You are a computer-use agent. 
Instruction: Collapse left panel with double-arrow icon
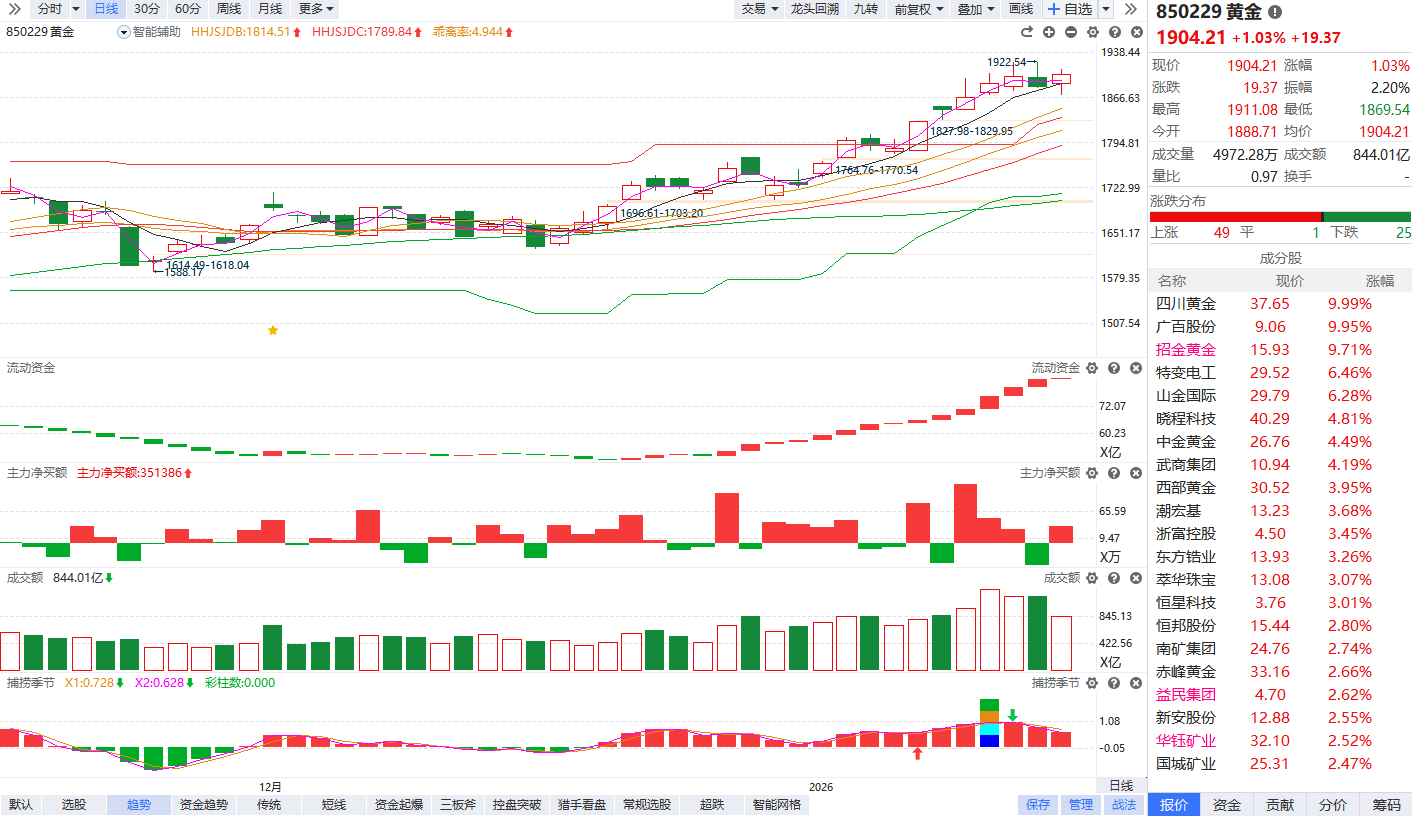click(x=1131, y=9)
